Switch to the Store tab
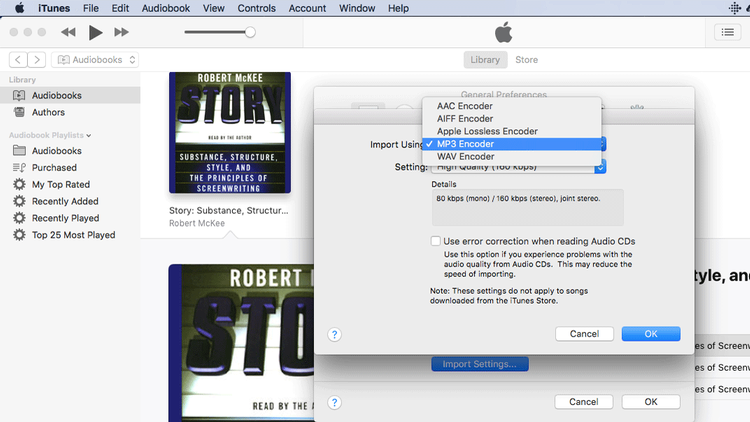 point(526,60)
